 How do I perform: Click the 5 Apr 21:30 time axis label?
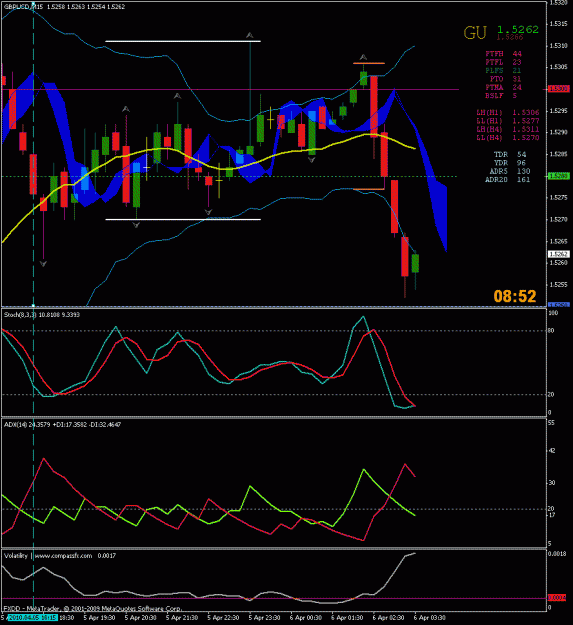(x=182, y=618)
